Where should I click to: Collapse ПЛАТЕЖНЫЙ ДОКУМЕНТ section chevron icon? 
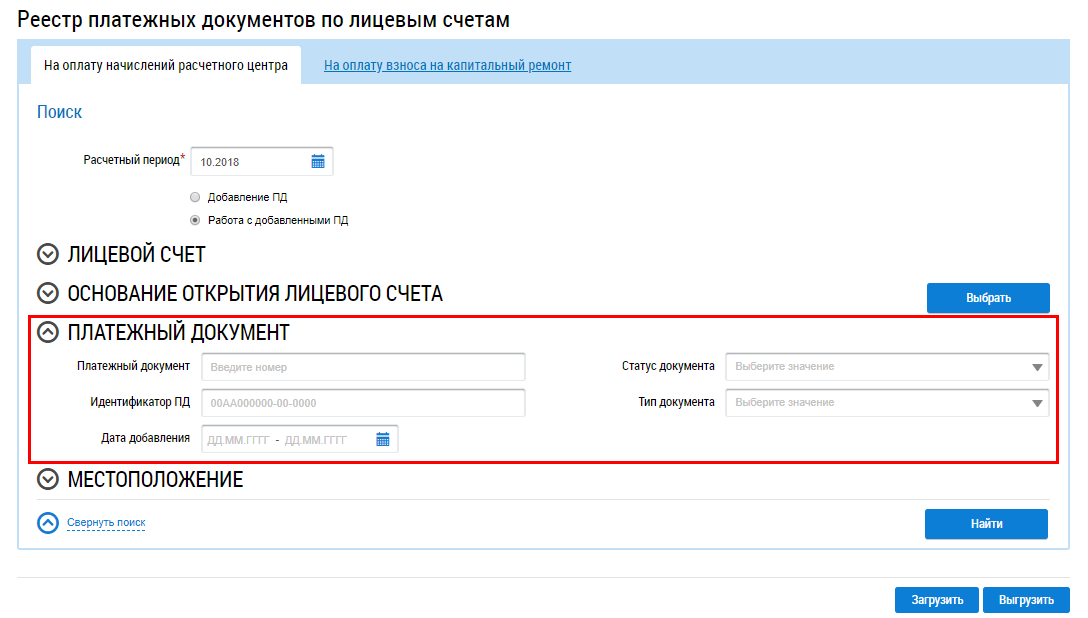(48, 332)
